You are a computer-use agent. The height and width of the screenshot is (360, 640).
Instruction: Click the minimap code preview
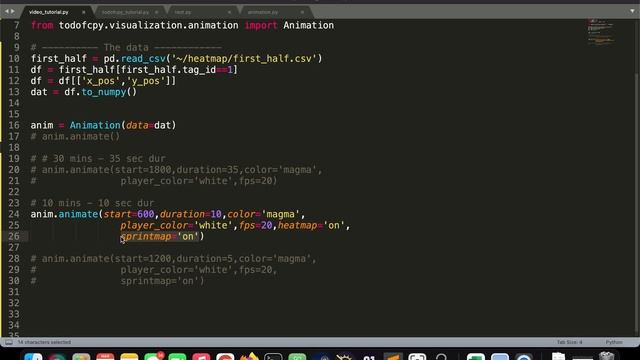tap(601, 32)
